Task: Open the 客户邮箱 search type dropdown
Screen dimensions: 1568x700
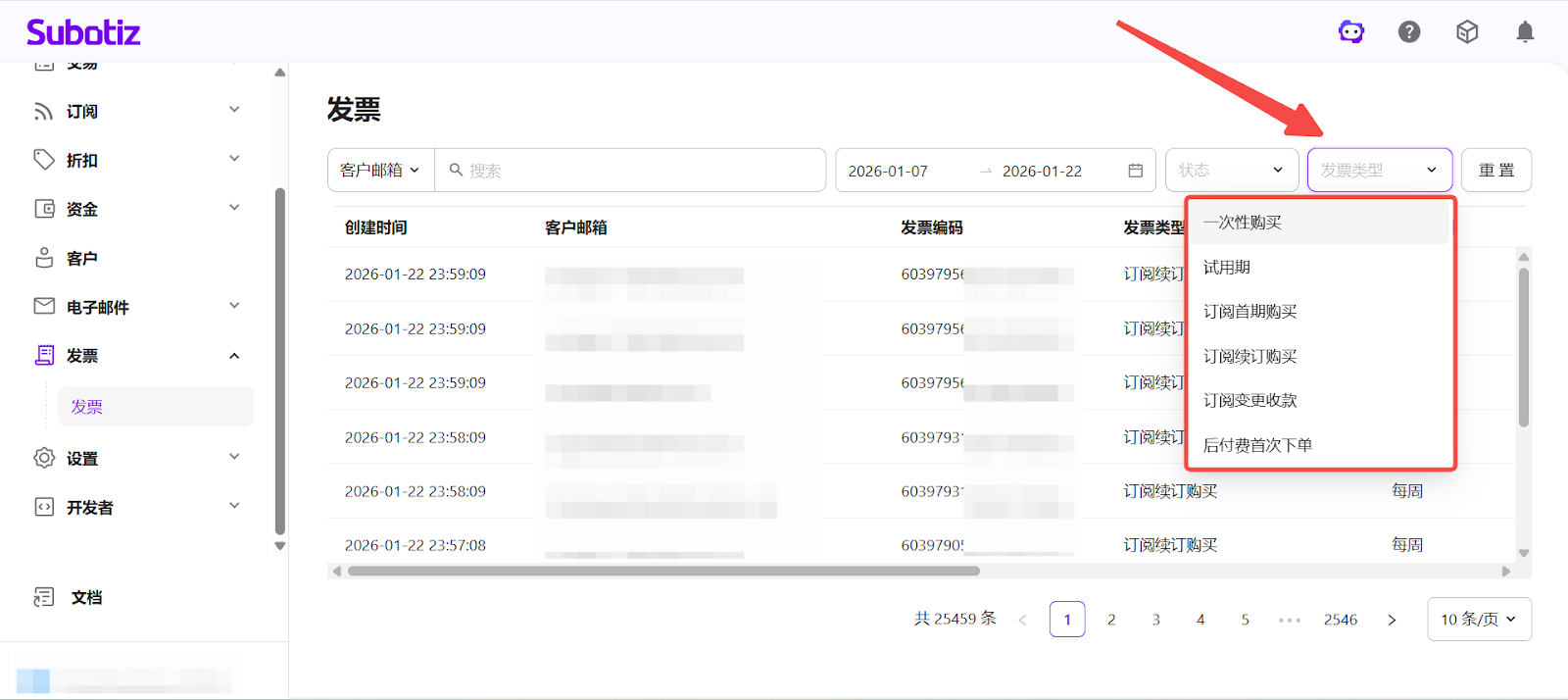Action: pyautogui.click(x=380, y=171)
